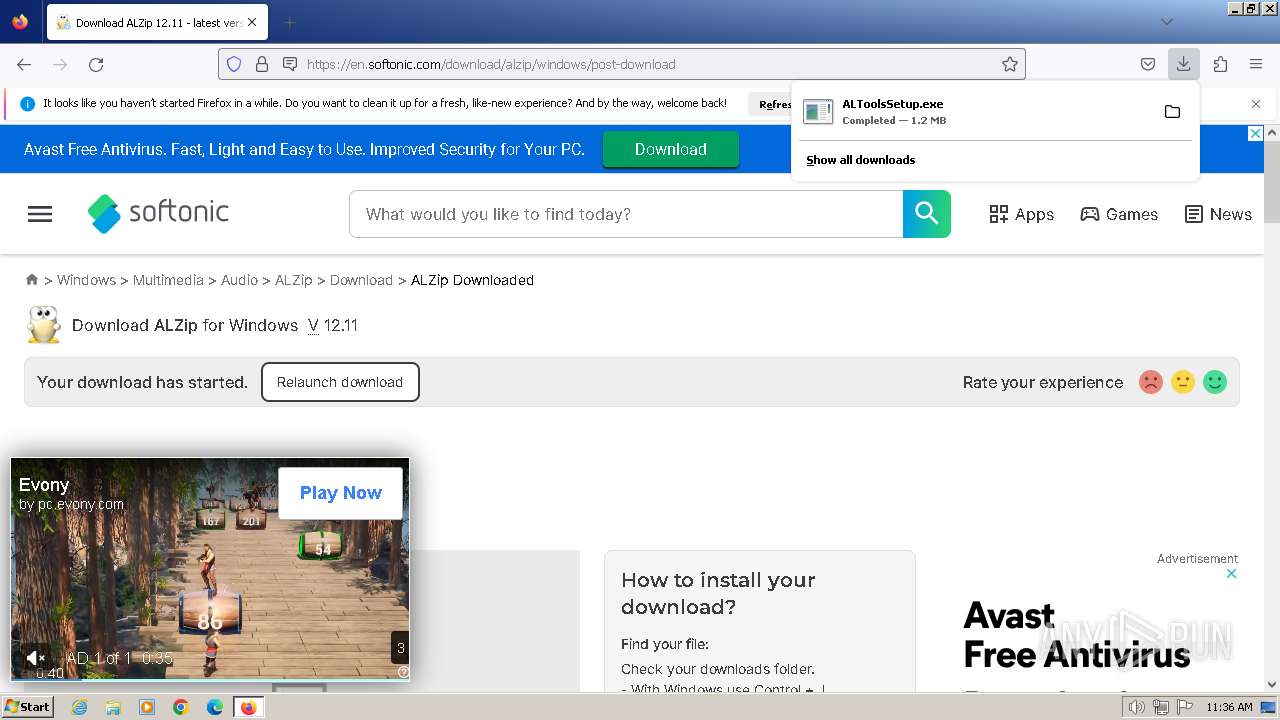Image resolution: width=1280 pixels, height=720 pixels.
Task: Click Show all downloads
Action: tap(860, 160)
